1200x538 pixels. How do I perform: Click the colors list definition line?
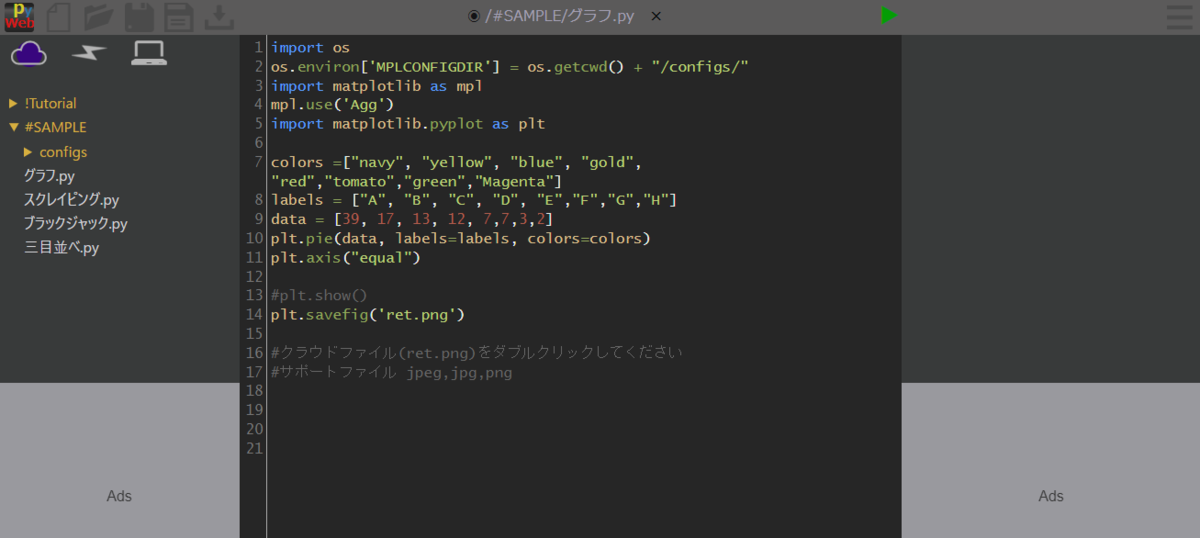(x=456, y=171)
